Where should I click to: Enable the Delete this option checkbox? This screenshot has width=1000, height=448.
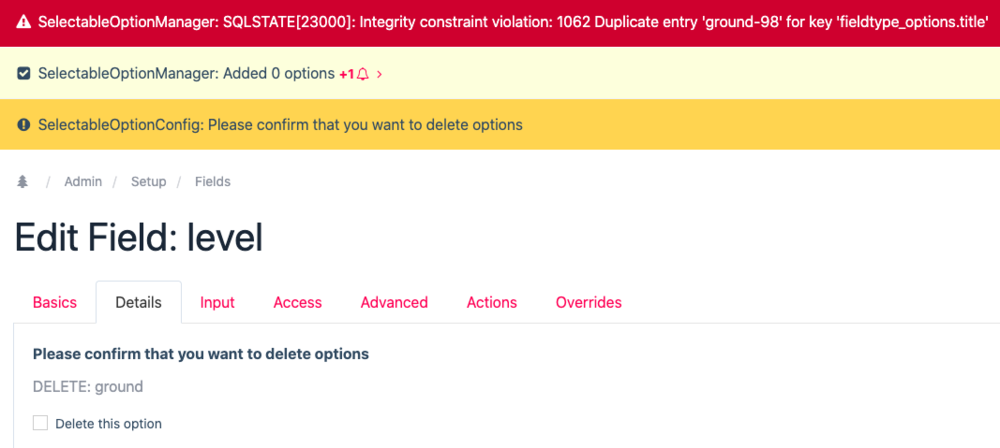40,423
